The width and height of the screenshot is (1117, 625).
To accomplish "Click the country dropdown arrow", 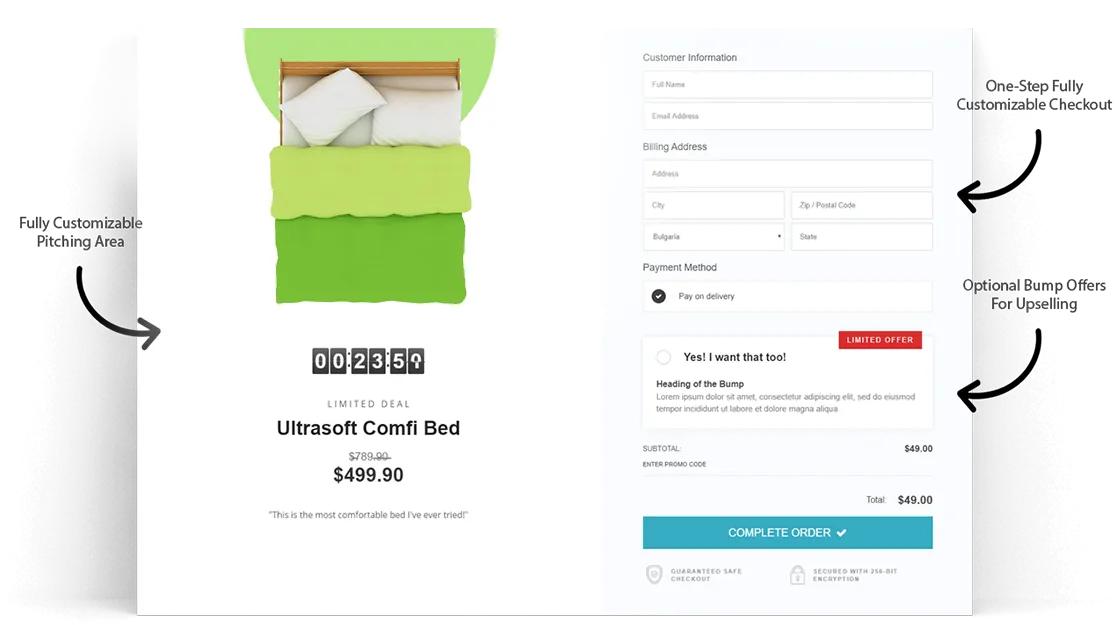I will tap(779, 237).
